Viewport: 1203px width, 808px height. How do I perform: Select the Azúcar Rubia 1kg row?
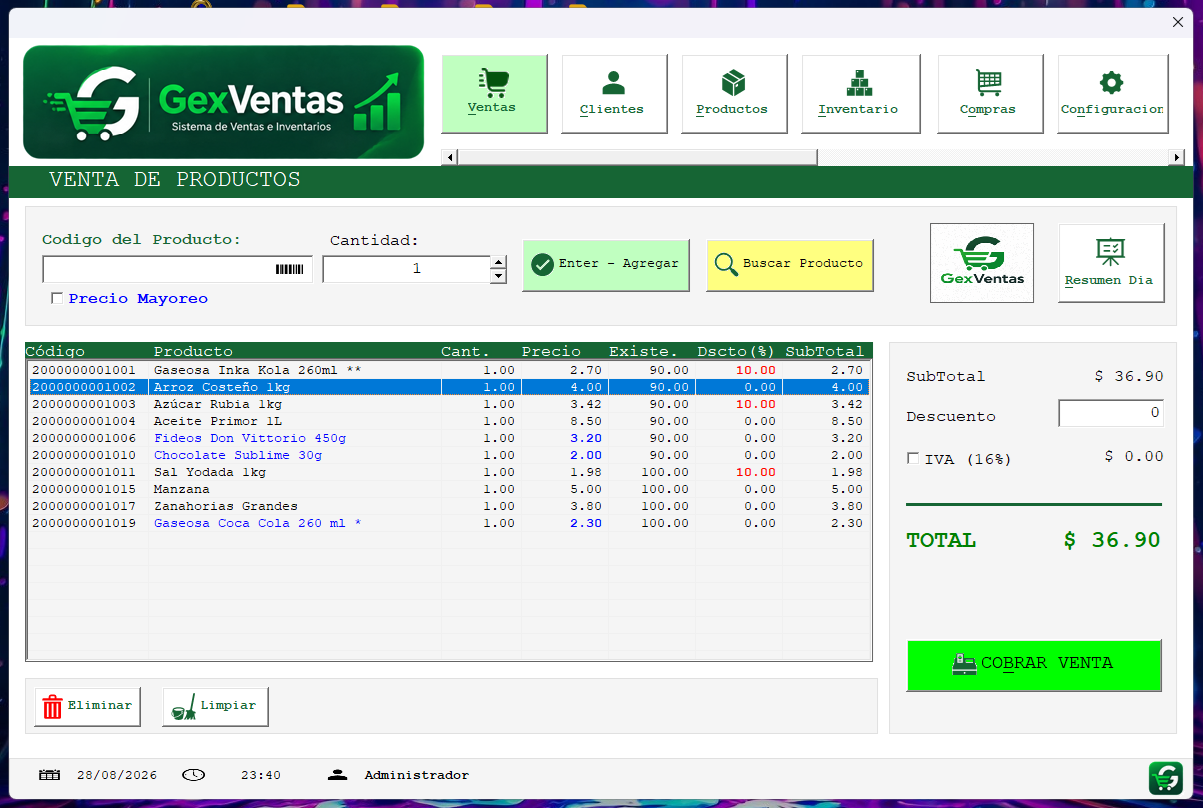click(448, 404)
